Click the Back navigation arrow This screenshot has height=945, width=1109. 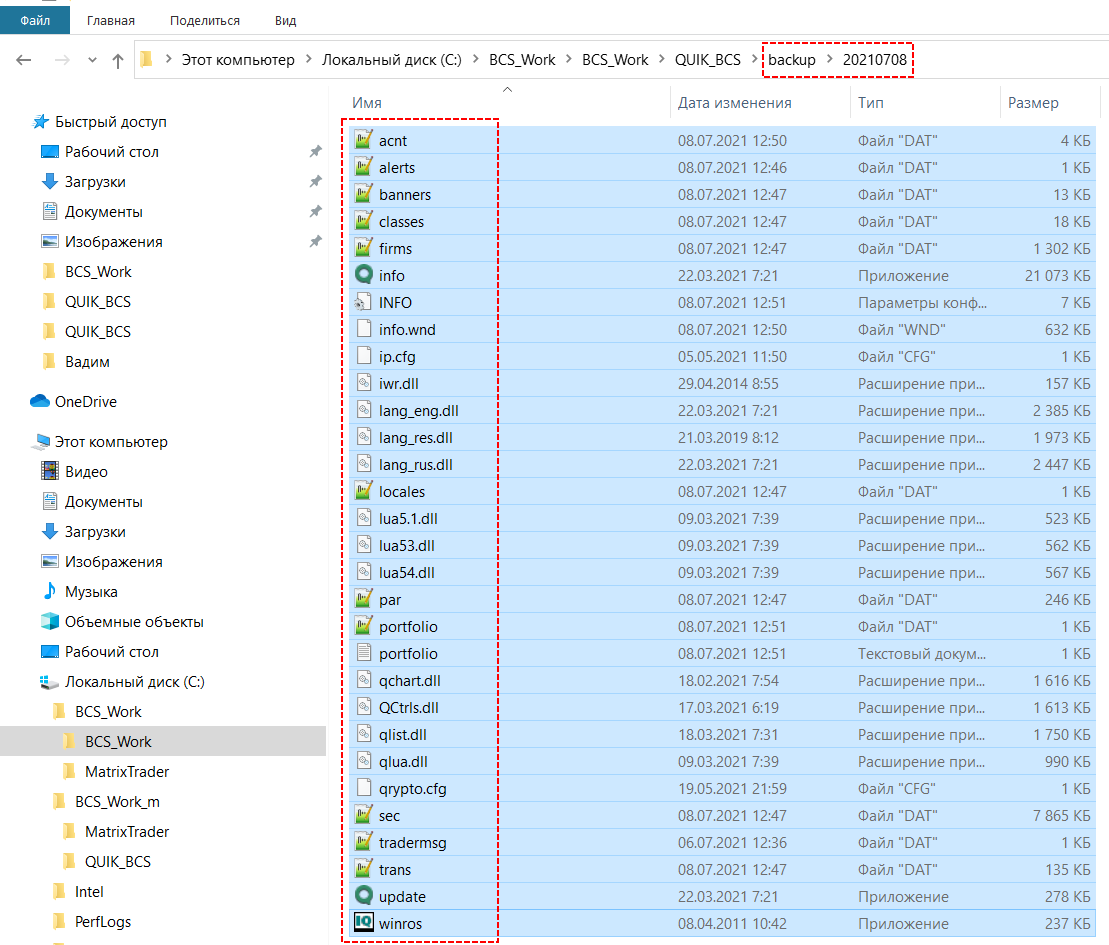pyautogui.click(x=24, y=60)
